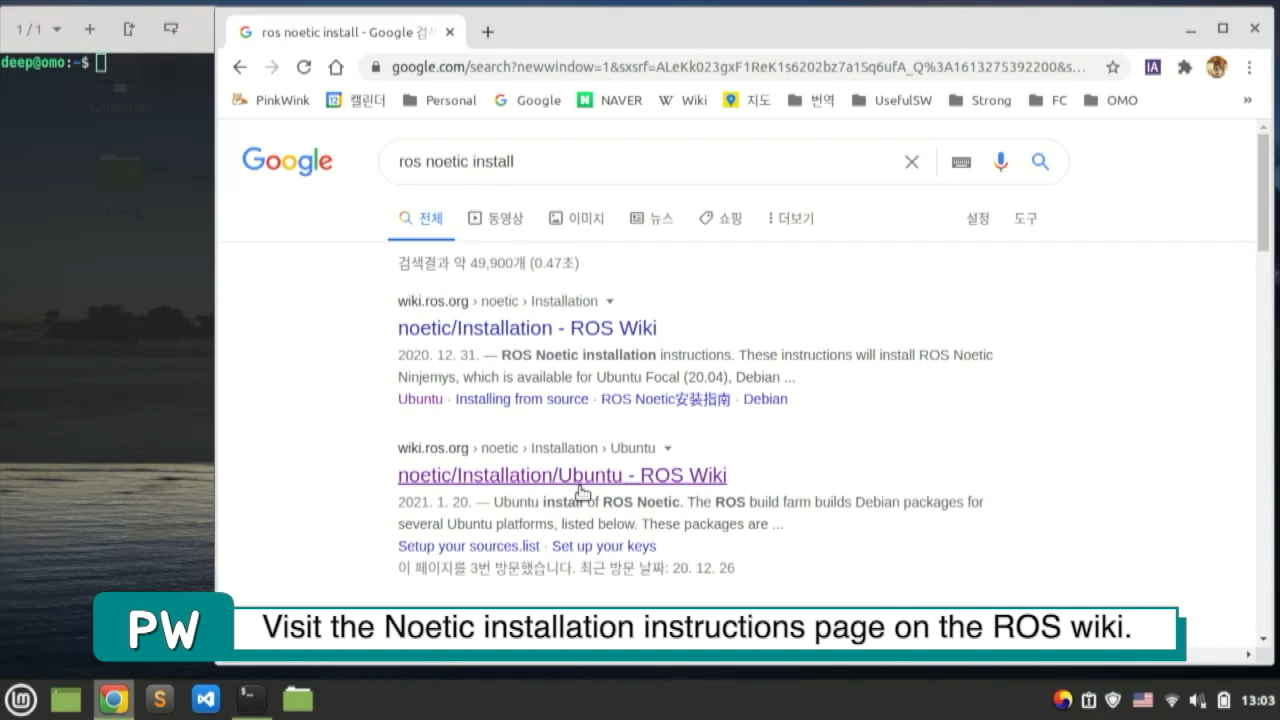The height and width of the screenshot is (720, 1280).
Task: Bookmark this page with the star icon
Action: coord(1112,67)
